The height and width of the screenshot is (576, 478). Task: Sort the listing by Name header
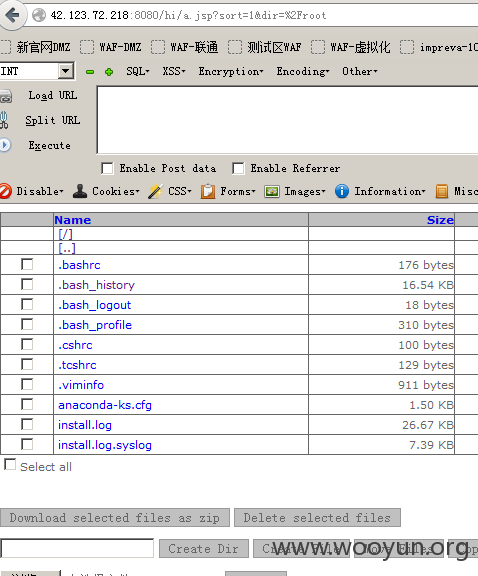73,220
